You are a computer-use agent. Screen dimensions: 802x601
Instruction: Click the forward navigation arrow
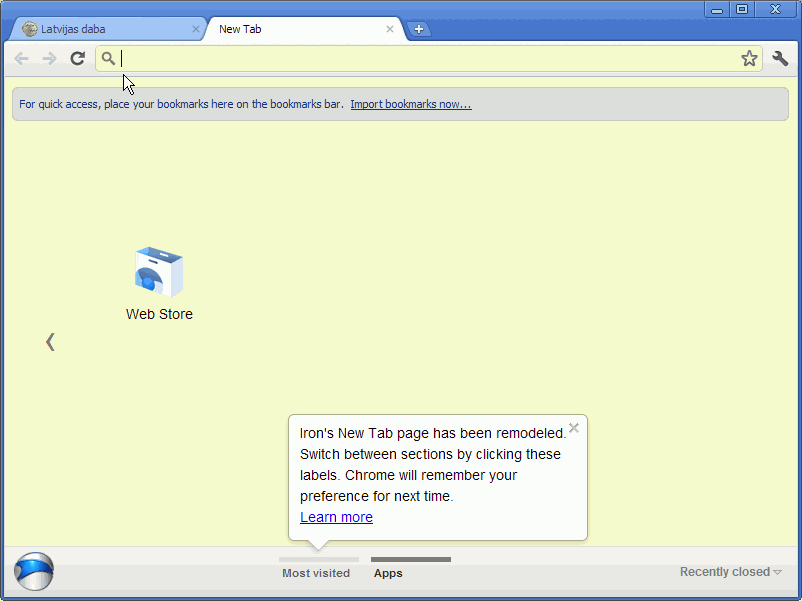[x=49, y=59]
